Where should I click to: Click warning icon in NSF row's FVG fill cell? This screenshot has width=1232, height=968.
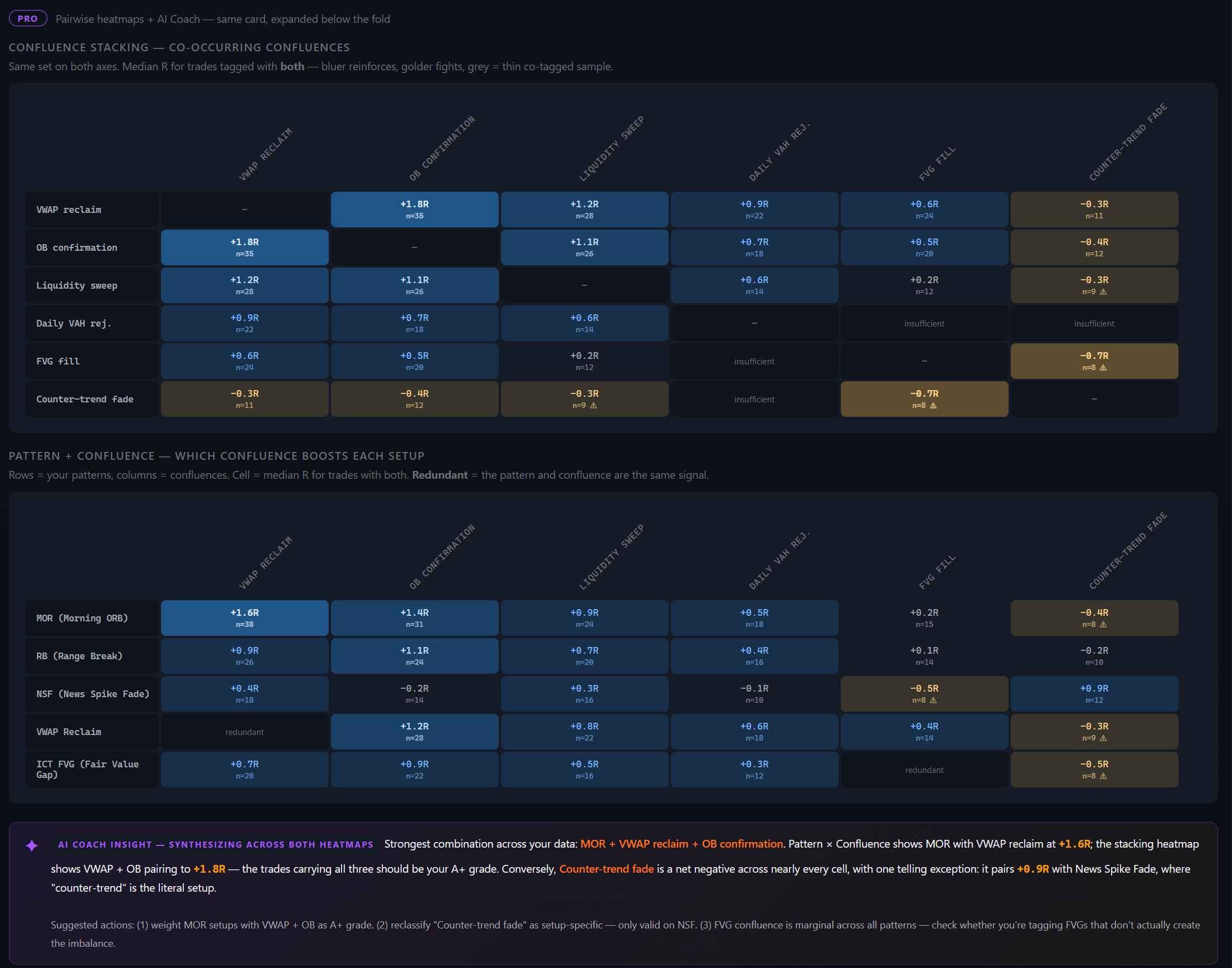click(933, 701)
